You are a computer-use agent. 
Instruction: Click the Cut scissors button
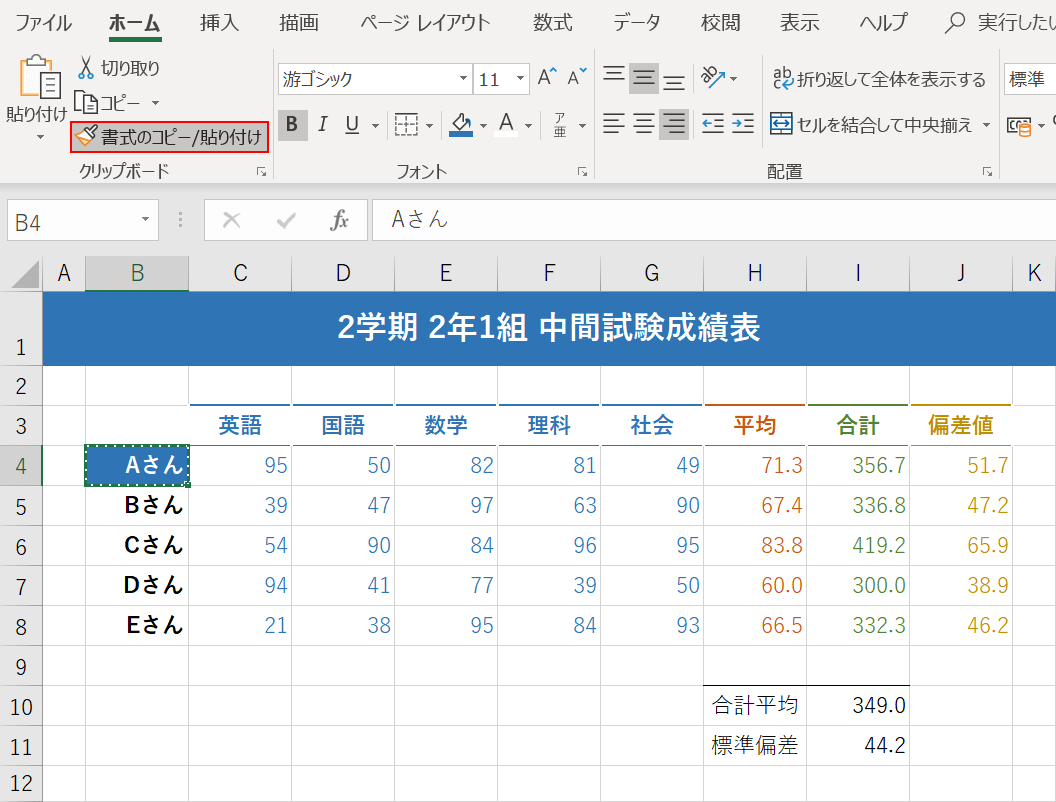pyautogui.click(x=119, y=68)
